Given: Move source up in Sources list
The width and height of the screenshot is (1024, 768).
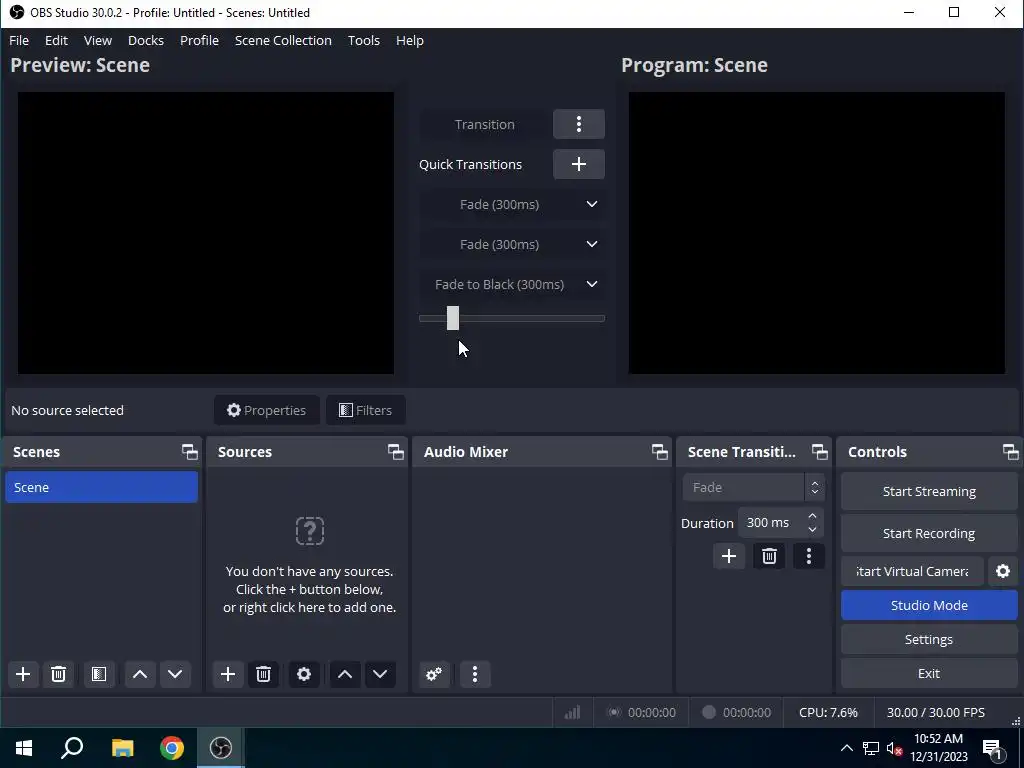Looking at the screenshot, I should [345, 674].
